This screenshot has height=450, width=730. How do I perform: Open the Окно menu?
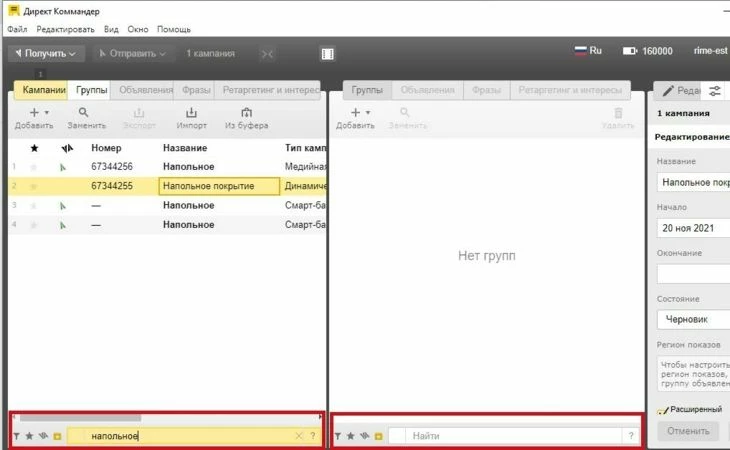(x=138, y=29)
